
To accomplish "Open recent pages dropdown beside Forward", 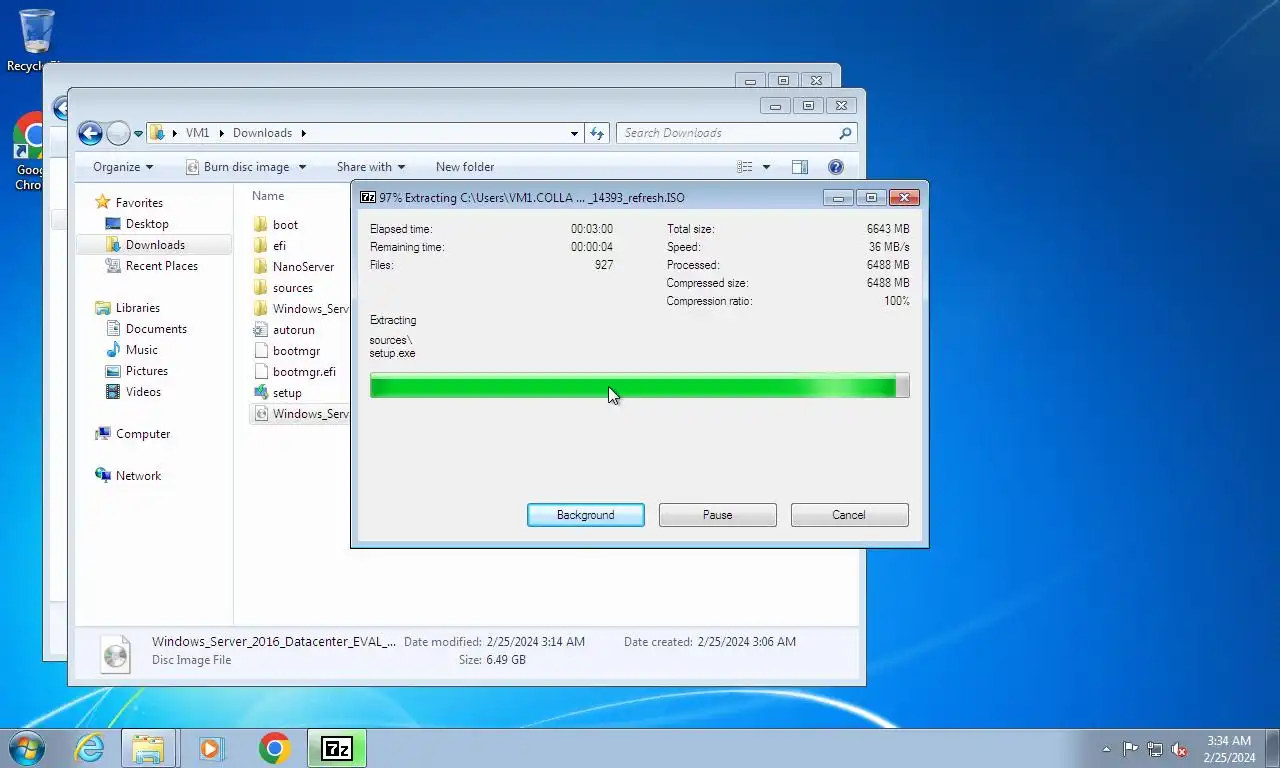I will pyautogui.click(x=138, y=133).
